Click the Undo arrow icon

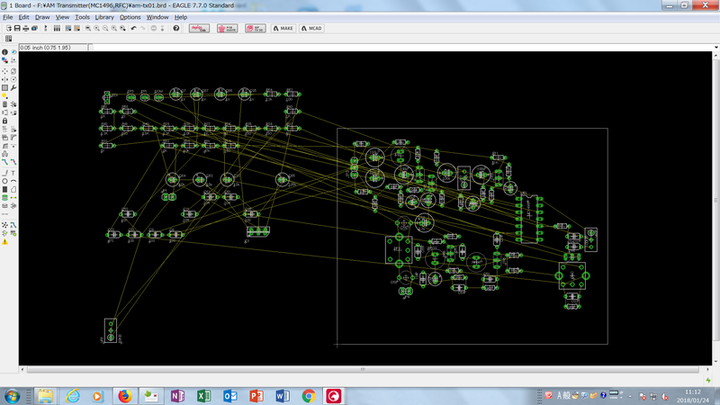tap(134, 28)
